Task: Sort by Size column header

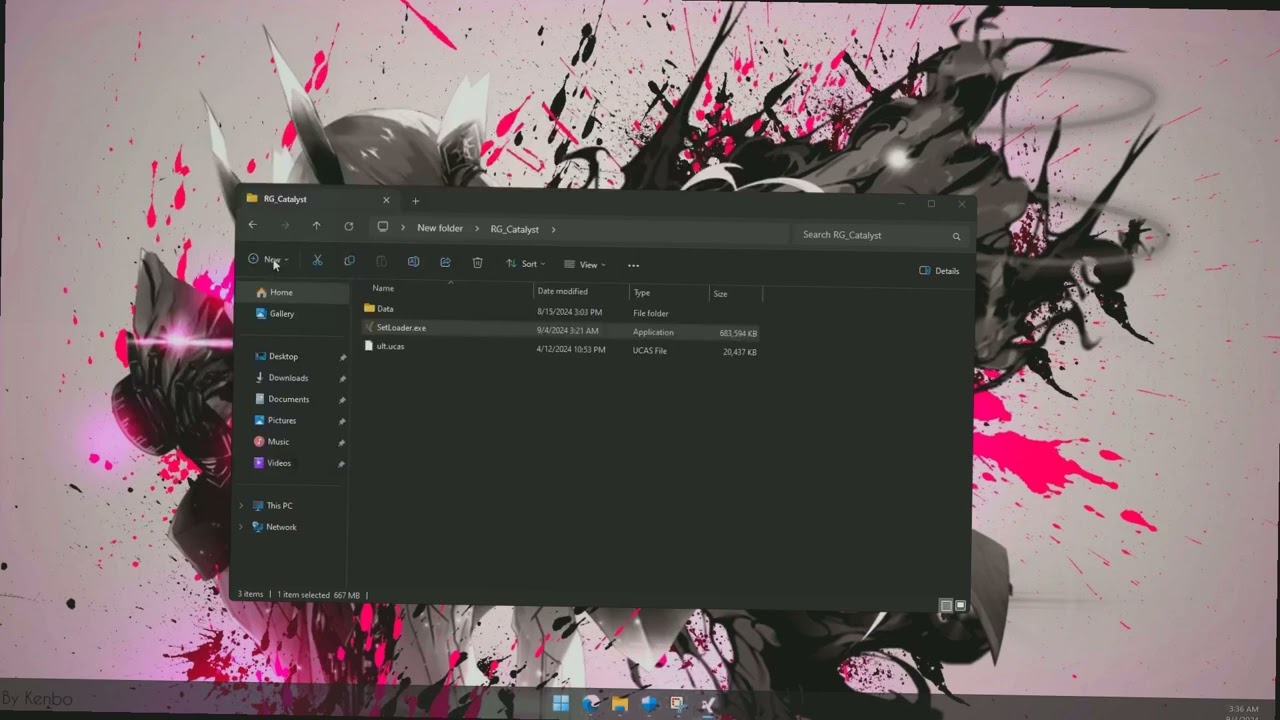Action: [720, 294]
